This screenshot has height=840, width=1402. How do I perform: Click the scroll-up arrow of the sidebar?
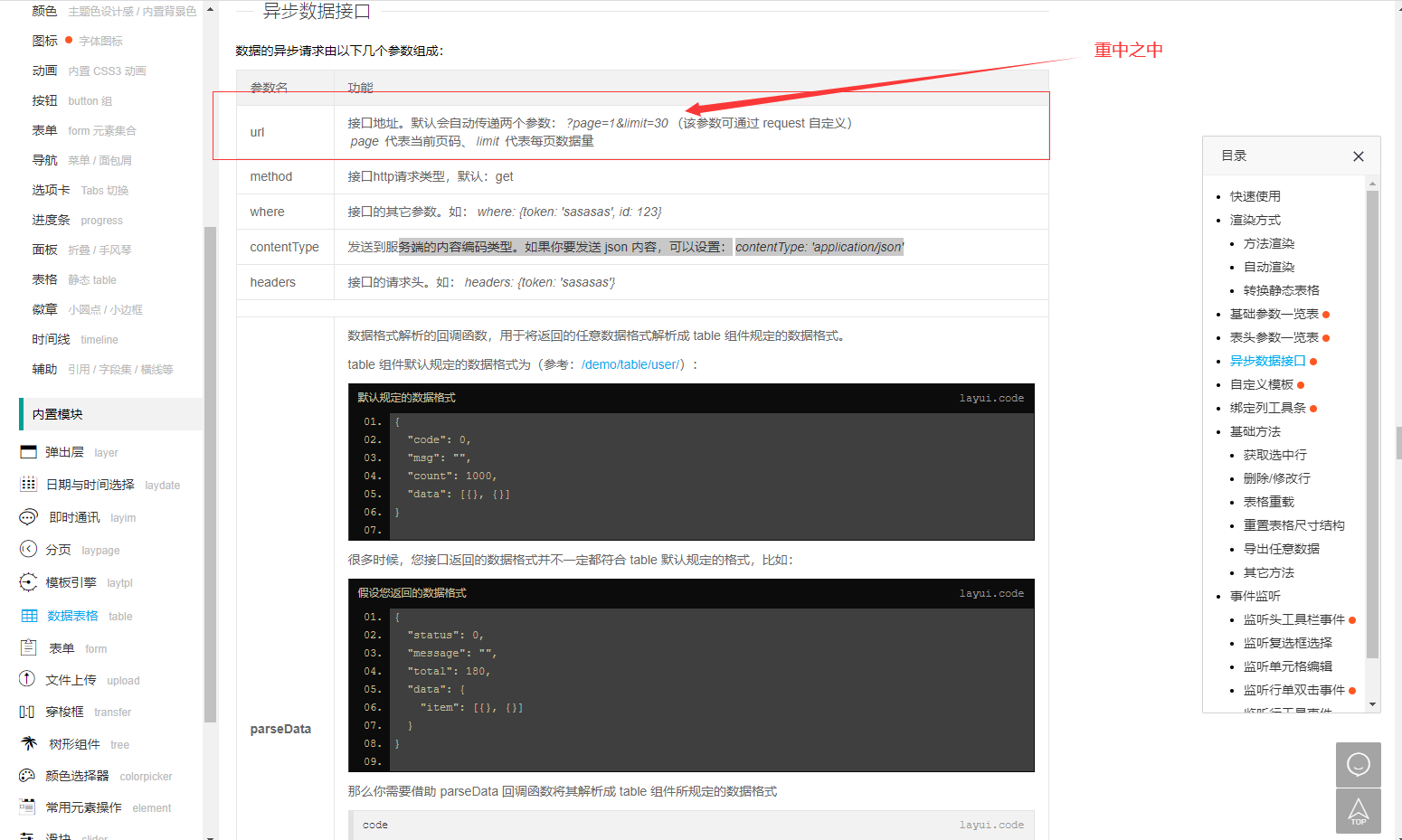tap(210, 9)
